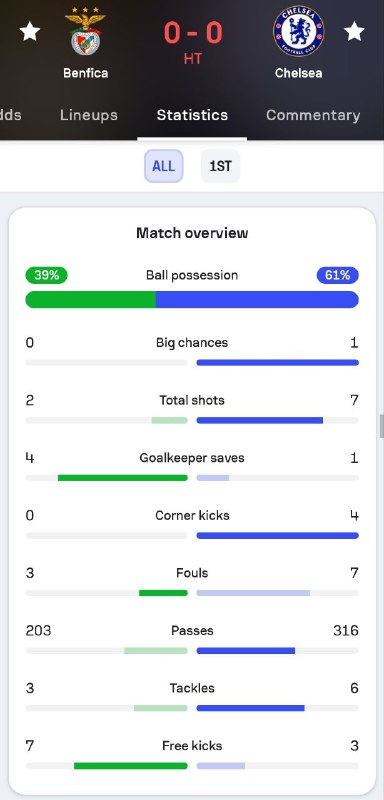Open the partially hidden Odds tab
This screenshot has height=800, width=384.
10,115
